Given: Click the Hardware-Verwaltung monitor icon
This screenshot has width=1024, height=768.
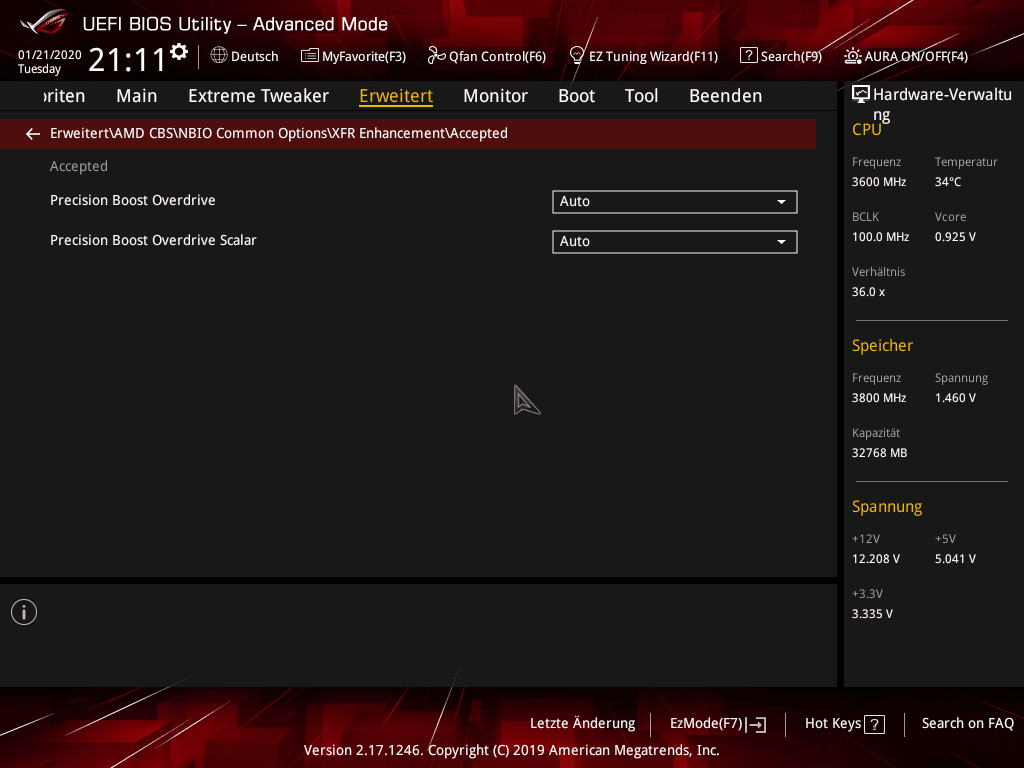Looking at the screenshot, I should 861,95.
